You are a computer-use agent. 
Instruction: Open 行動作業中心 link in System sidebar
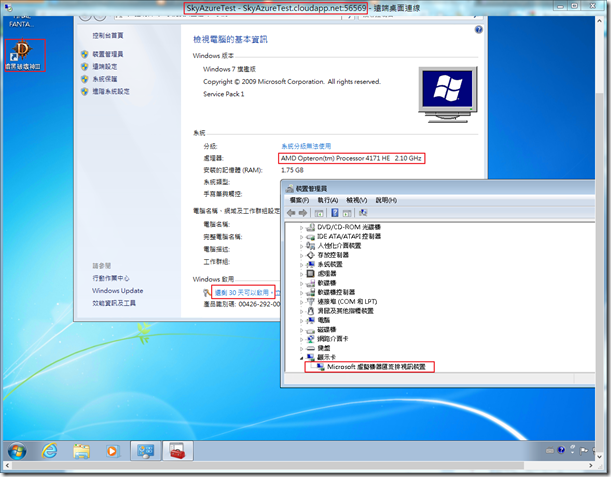(x=111, y=278)
